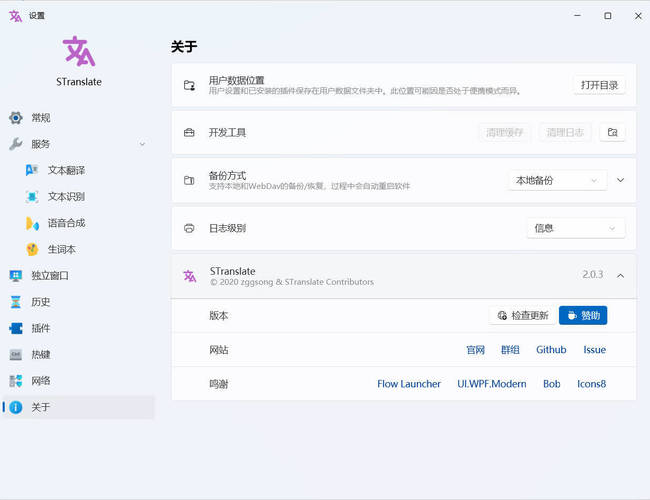650x500 pixels.
Task: Go to 语音合成 speech synthesis page
Action: (66, 223)
